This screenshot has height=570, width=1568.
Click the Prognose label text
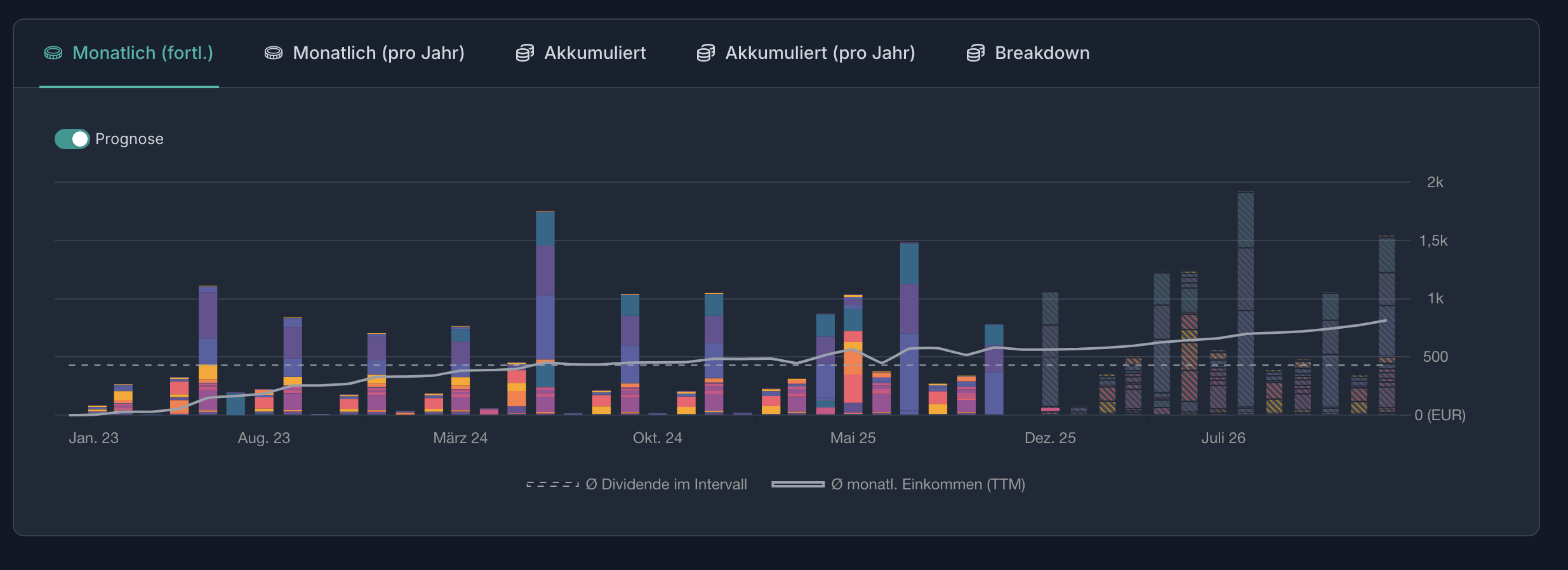(130, 139)
